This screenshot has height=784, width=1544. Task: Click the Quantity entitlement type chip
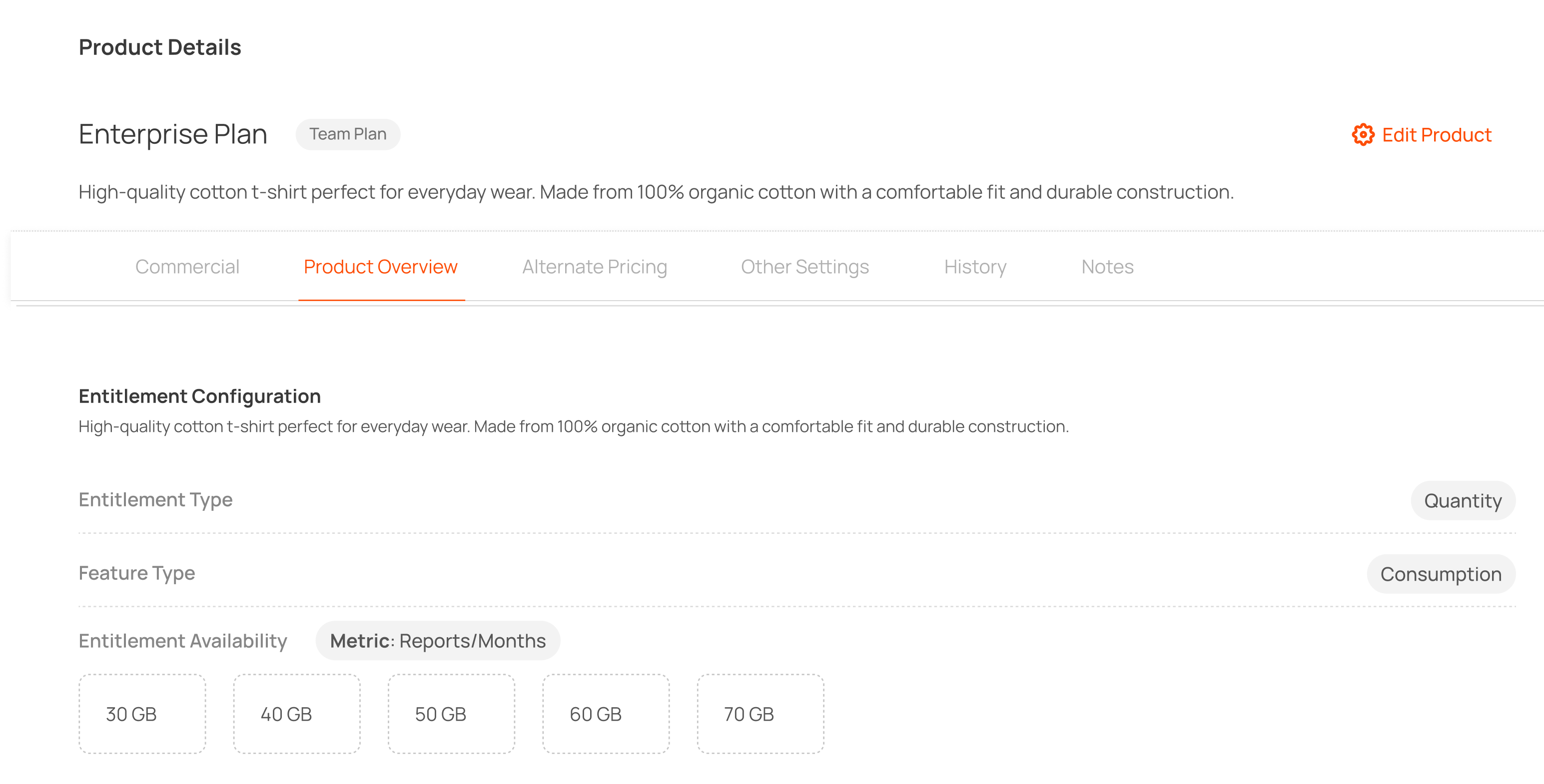1463,501
